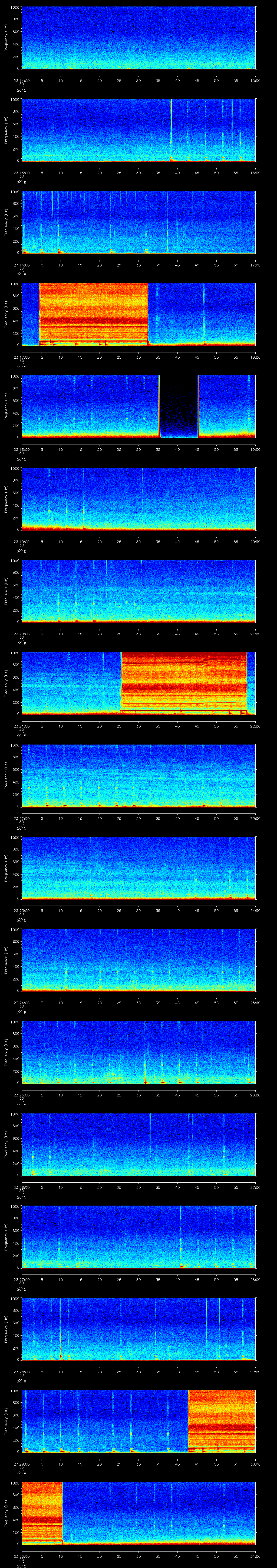Click the 23:17:00 start time label
Image resolution: width=277 pixels, height=1568 pixels.
pos(21,357)
